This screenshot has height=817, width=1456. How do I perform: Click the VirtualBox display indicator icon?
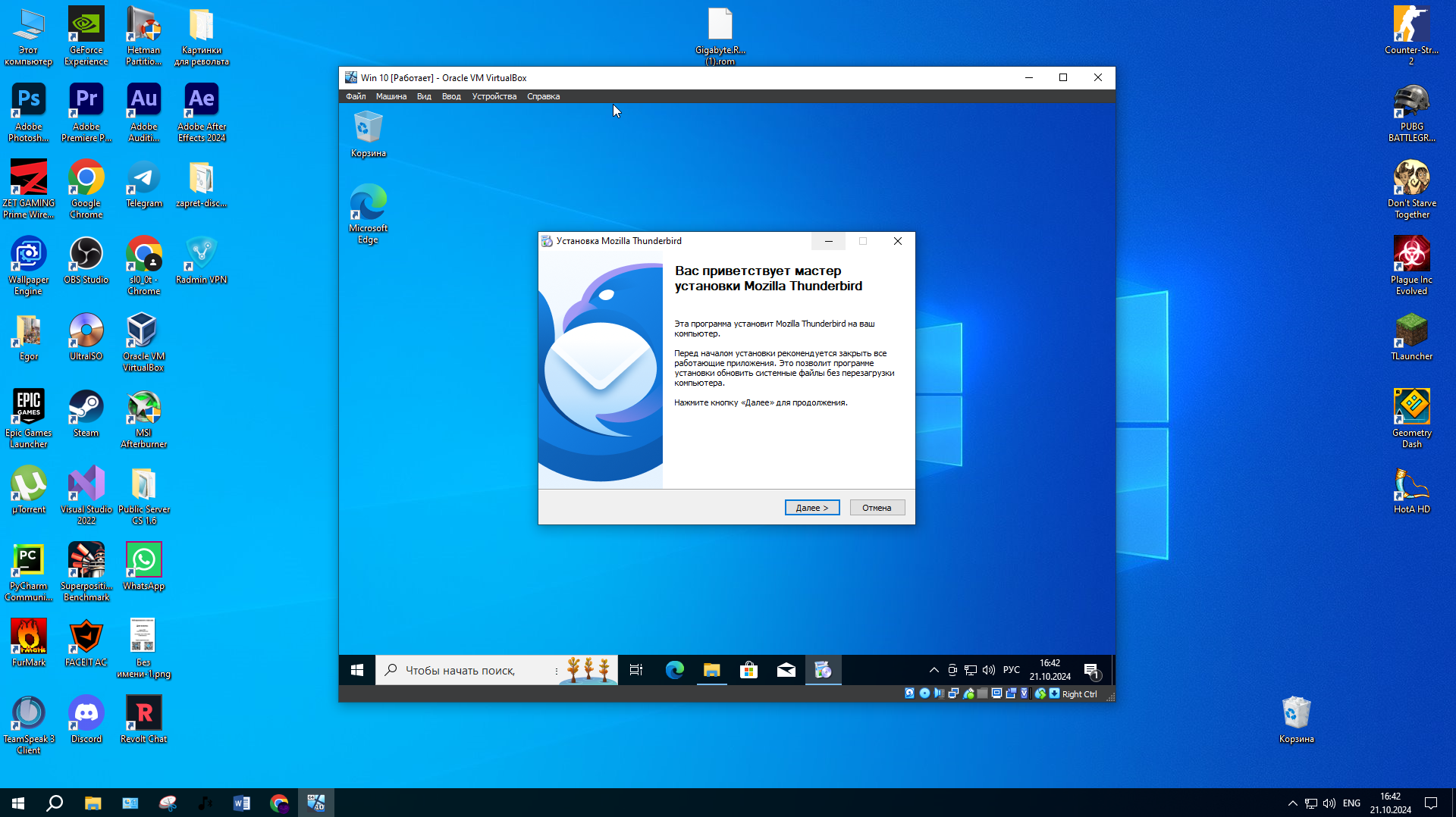point(996,693)
